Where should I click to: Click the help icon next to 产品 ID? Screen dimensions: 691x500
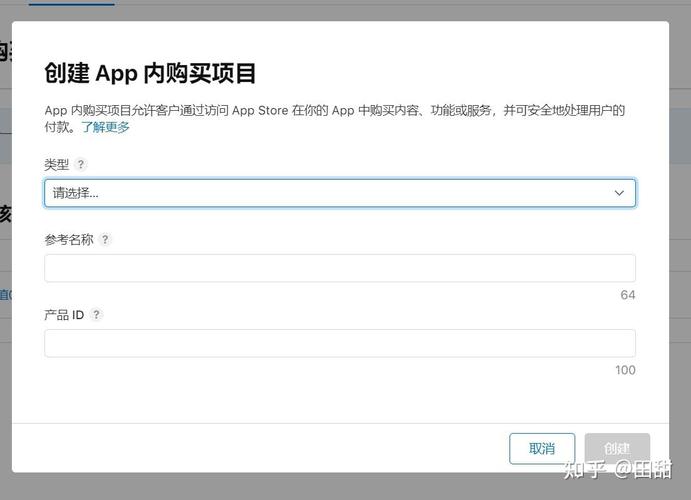96,315
